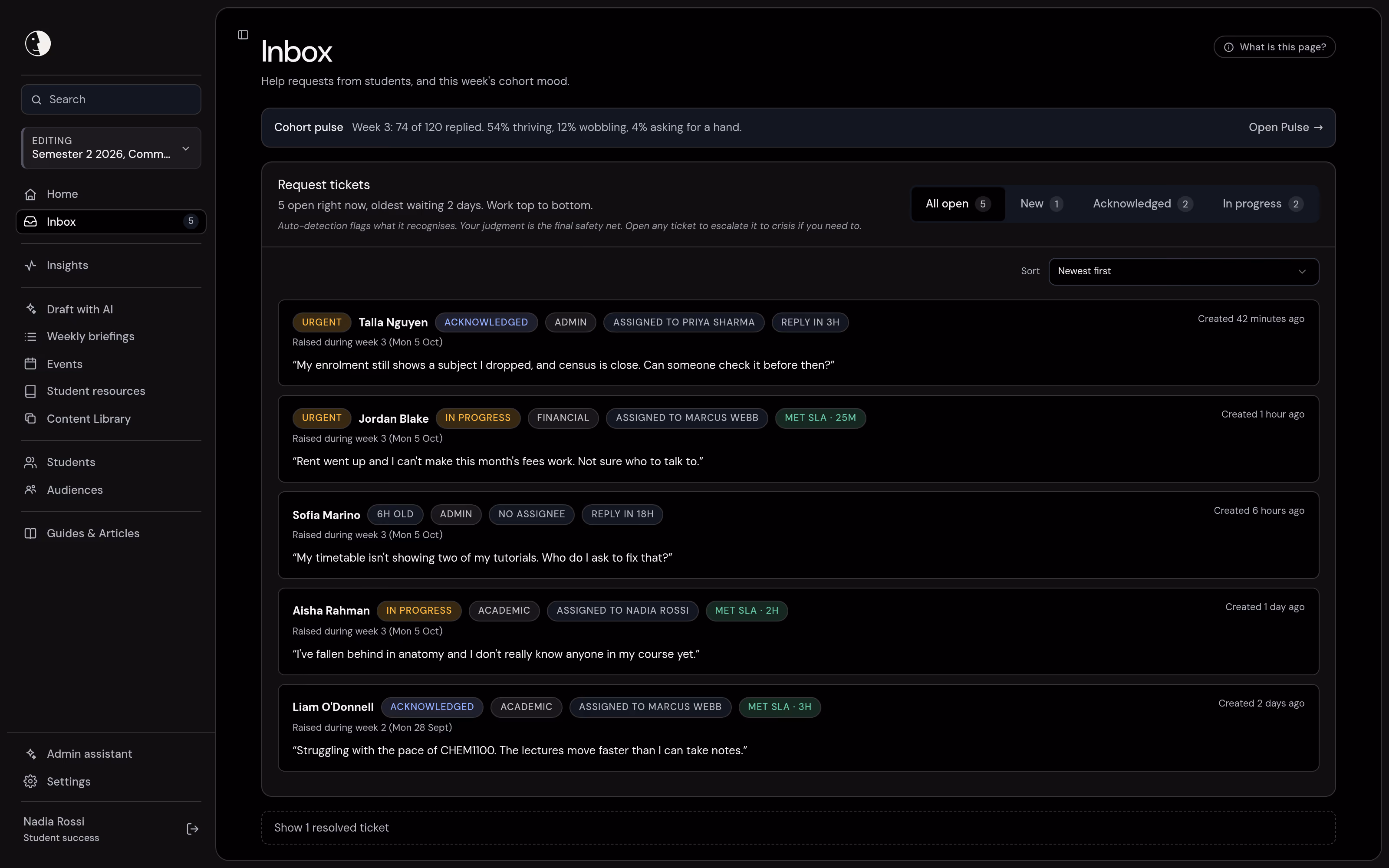Click the 'MET SLA · 25M' badge
Screen dimensions: 1389x868
click(x=820, y=418)
